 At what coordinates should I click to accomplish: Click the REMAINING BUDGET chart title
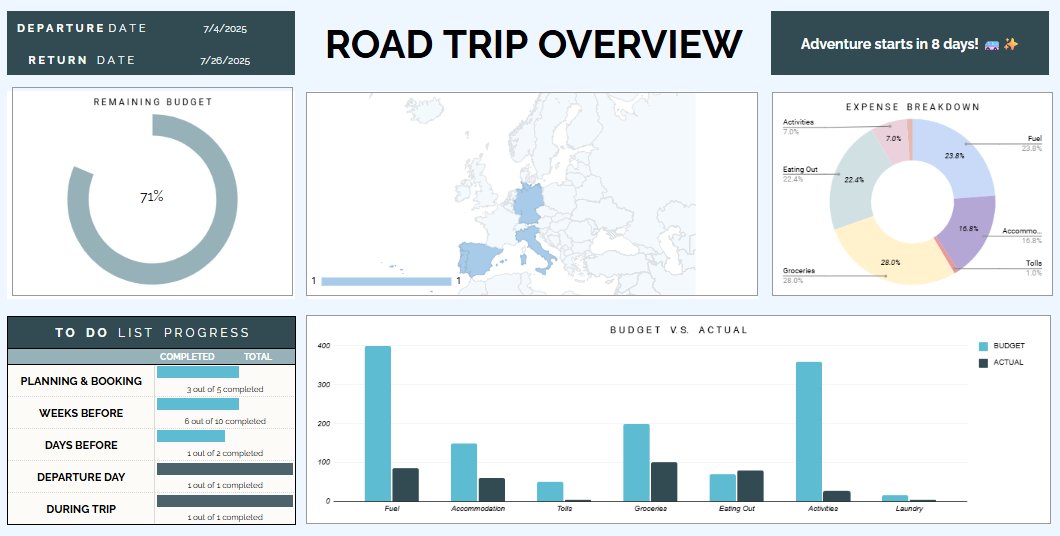point(153,102)
